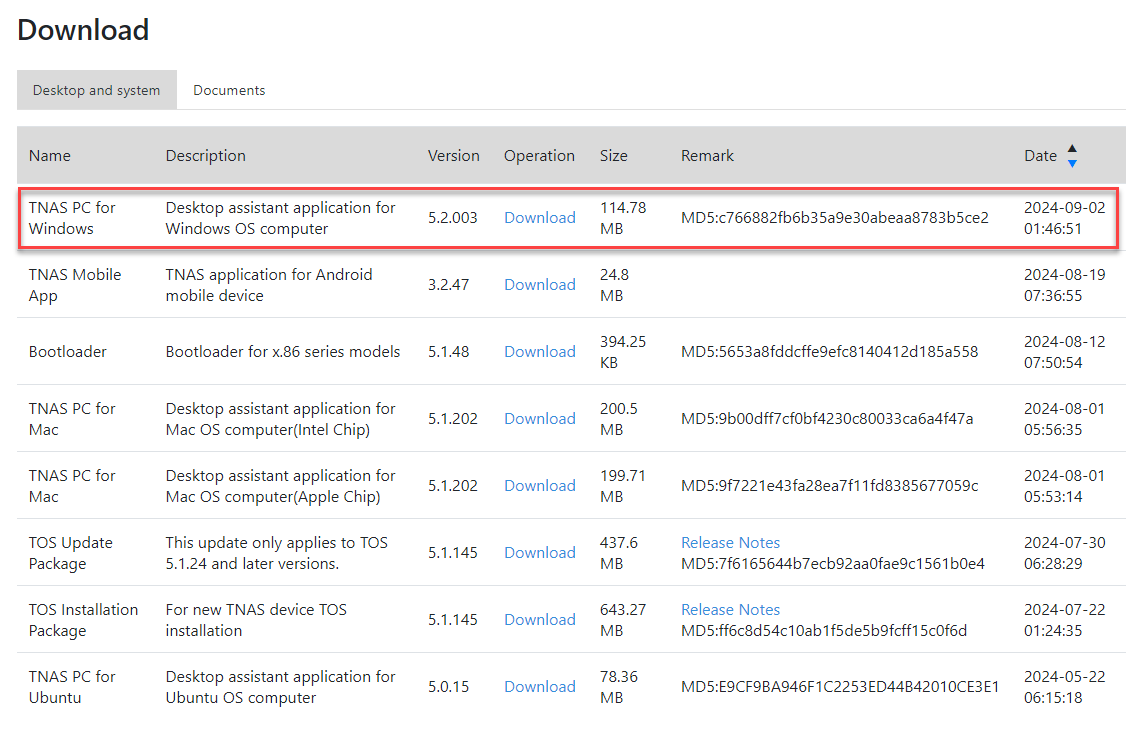Click date 2024-08-12 07:50:54
The height and width of the screenshot is (737, 1126).
(1064, 351)
